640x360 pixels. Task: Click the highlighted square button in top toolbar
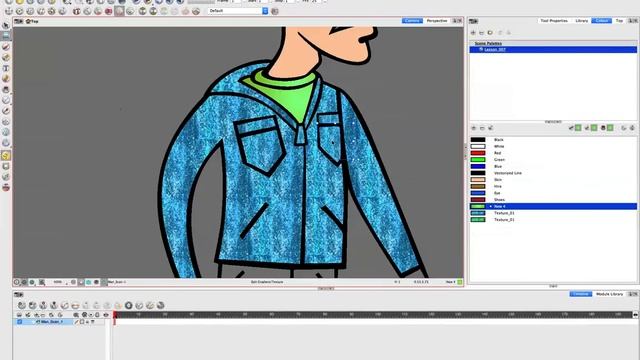click(x=119, y=11)
